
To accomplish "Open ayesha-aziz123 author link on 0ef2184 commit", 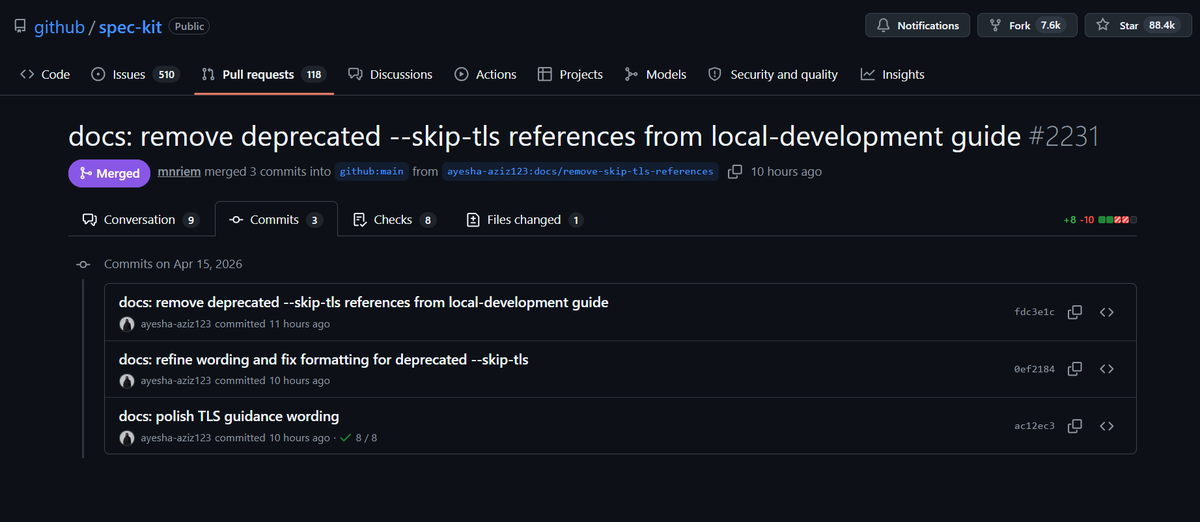I will pos(176,381).
